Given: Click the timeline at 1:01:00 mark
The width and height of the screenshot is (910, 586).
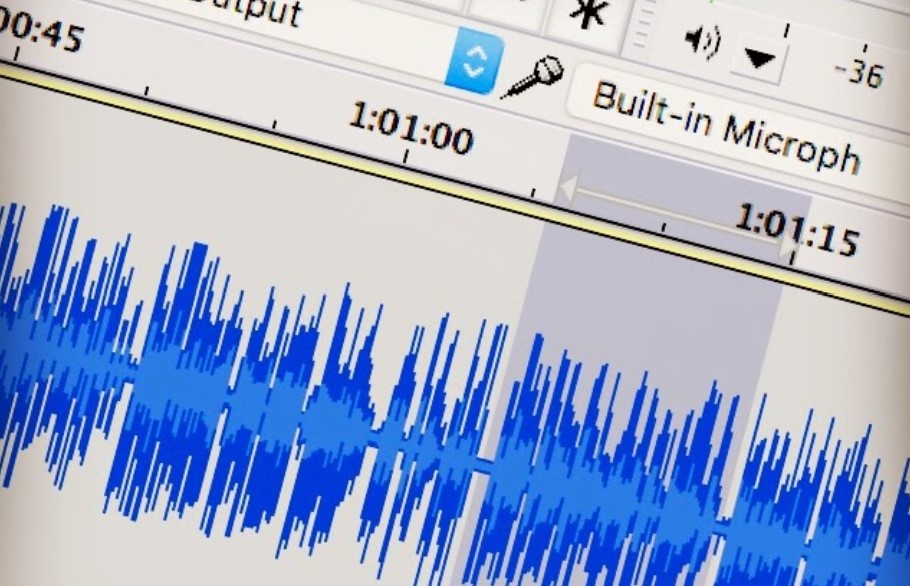Looking at the screenshot, I should point(411,129).
